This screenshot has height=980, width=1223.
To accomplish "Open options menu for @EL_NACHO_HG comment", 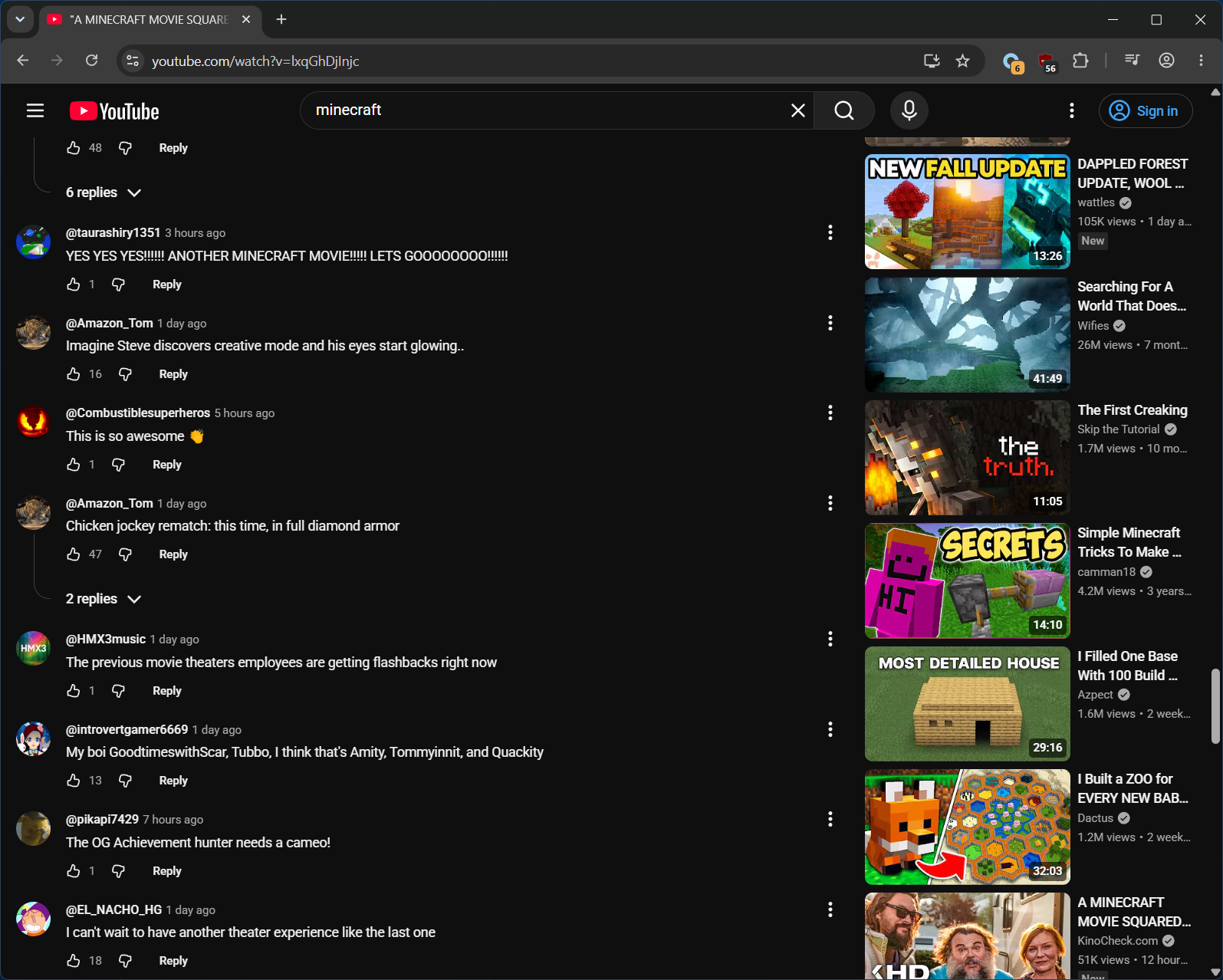I will pyautogui.click(x=830, y=909).
